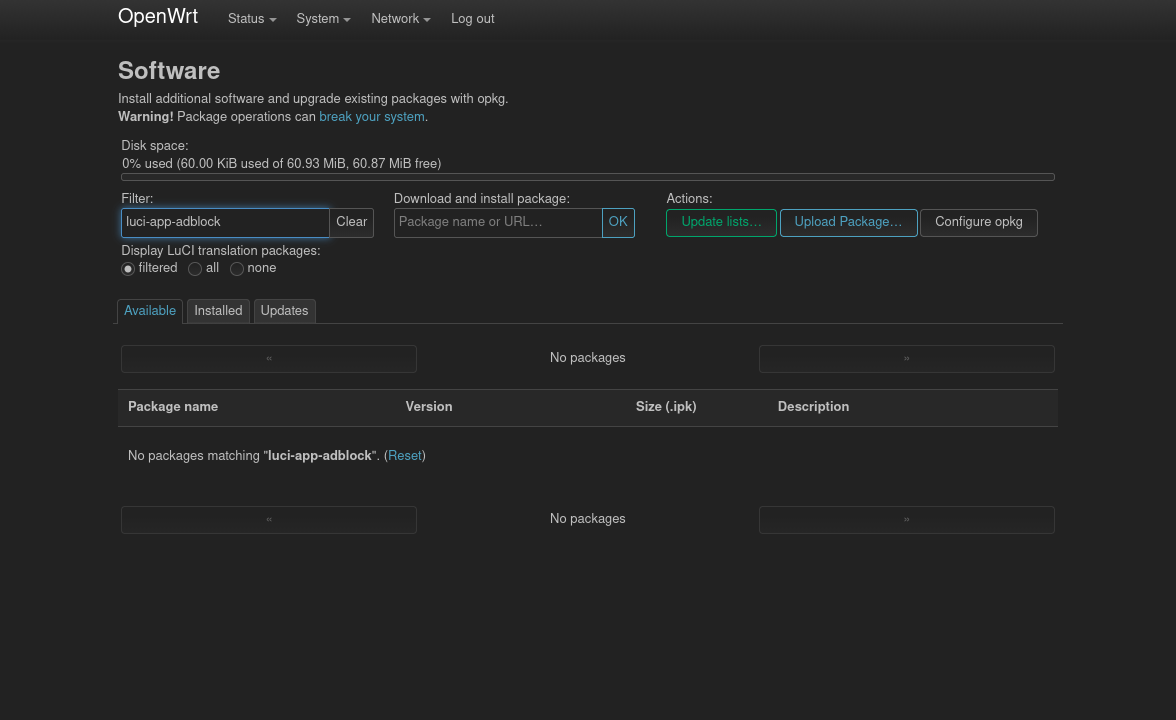
Task: Open the OpenWrt home link
Action: click(158, 16)
